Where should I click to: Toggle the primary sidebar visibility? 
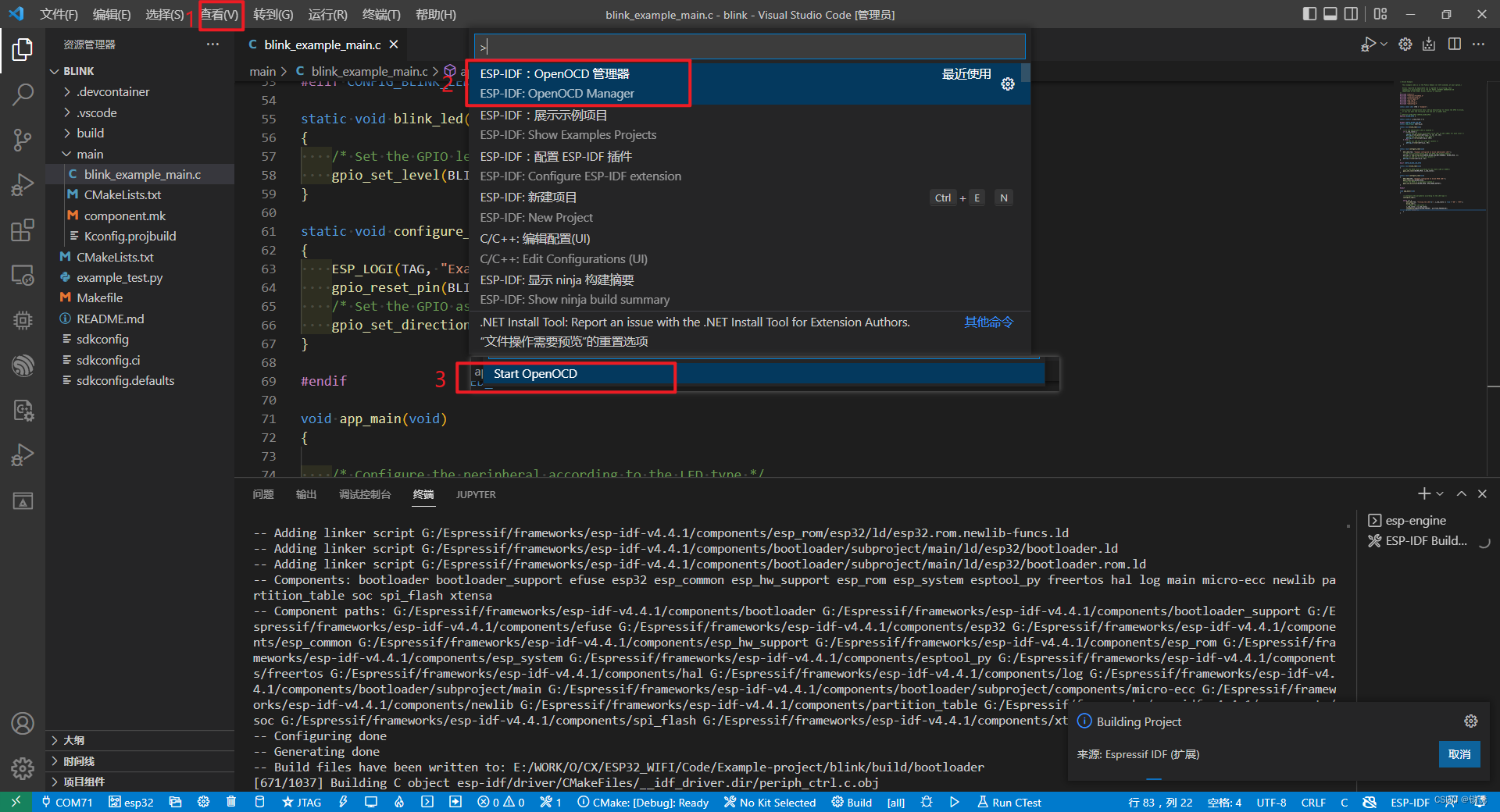click(x=1310, y=14)
